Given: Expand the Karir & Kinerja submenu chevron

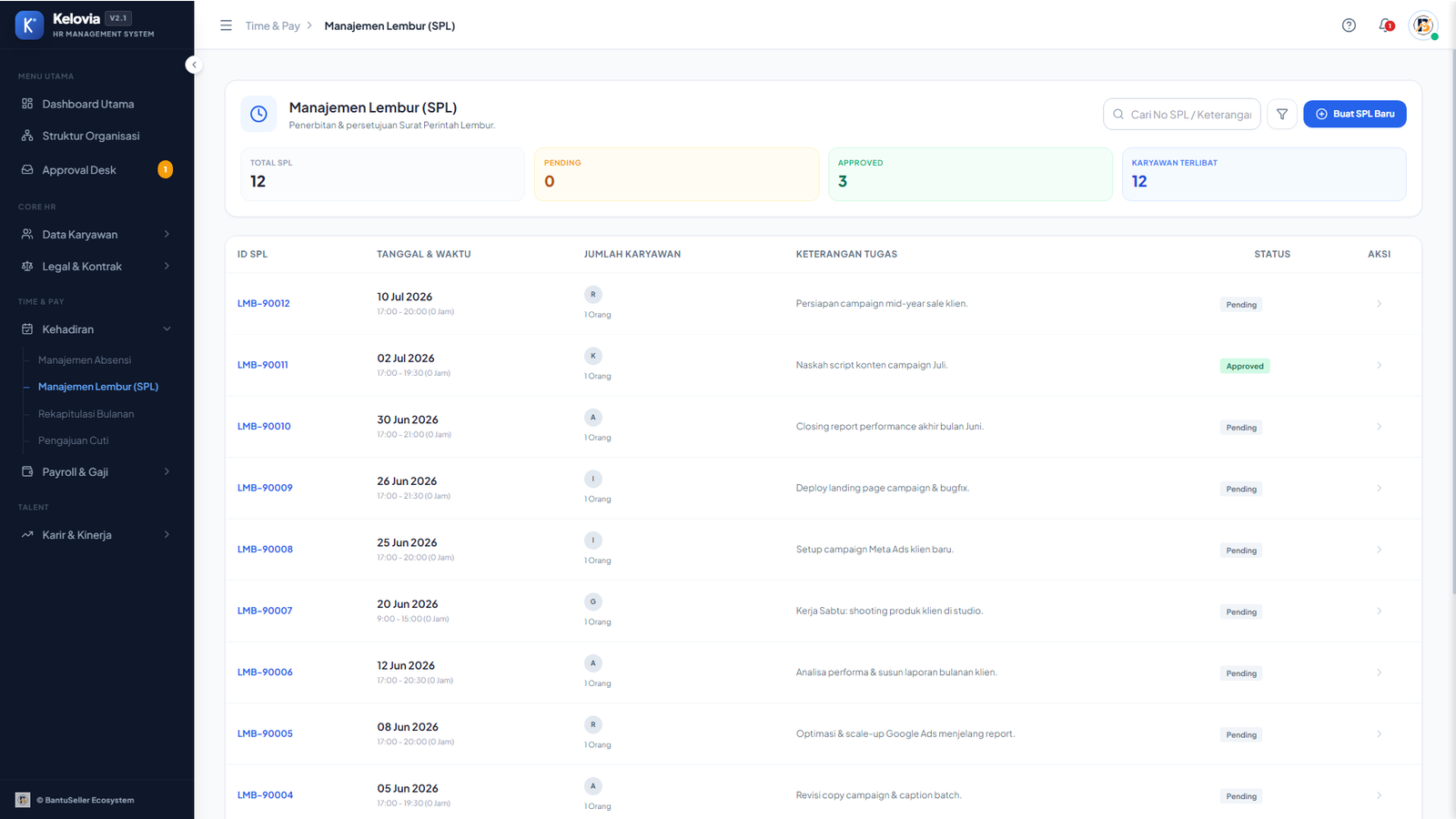Looking at the screenshot, I should tap(167, 535).
